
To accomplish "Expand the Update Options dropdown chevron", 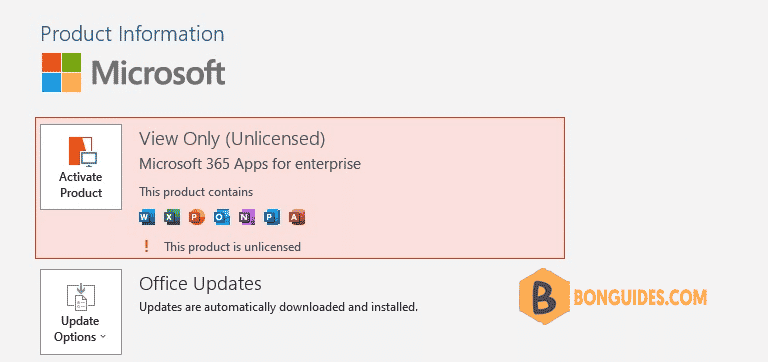I will tap(103, 337).
